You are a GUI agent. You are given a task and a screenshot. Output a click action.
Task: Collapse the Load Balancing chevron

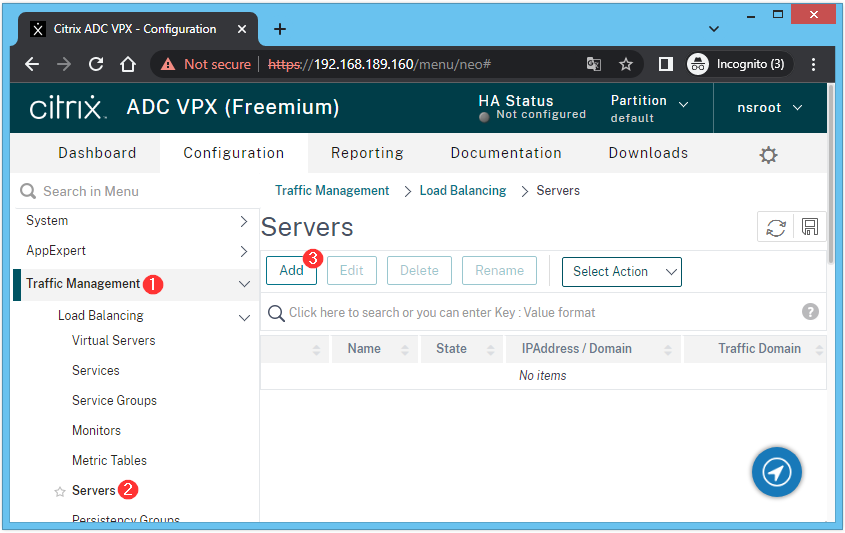click(x=244, y=317)
